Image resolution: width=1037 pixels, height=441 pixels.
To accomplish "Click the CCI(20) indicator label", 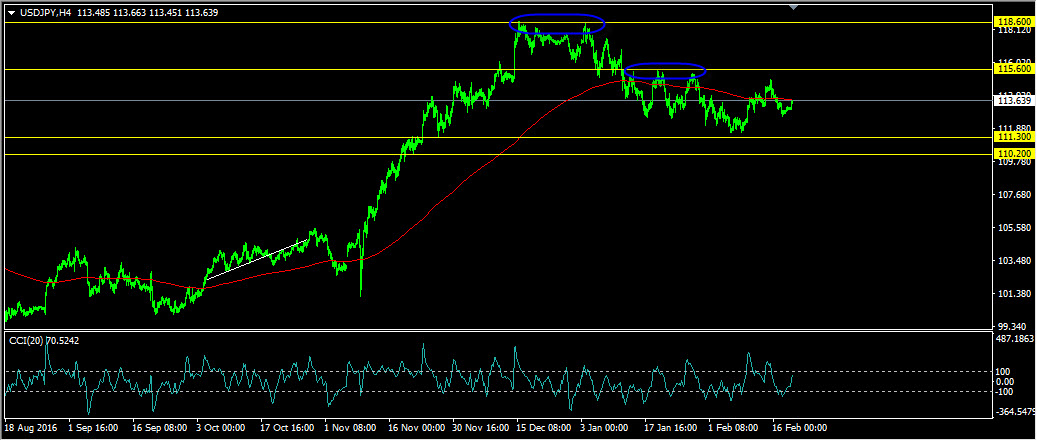I will [x=27, y=340].
